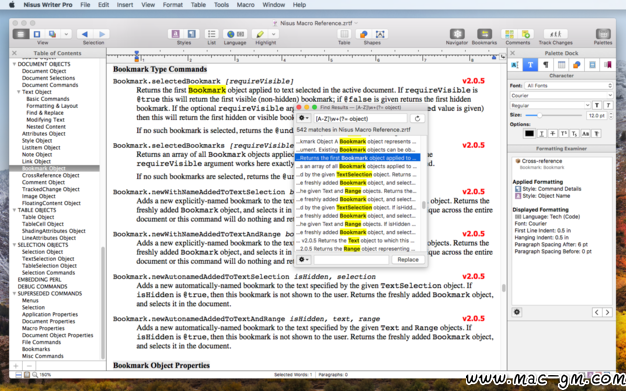Select CrossReference Object in Table of Contents
Image resolution: width=626 pixels, height=391 pixels.
tap(50, 175)
